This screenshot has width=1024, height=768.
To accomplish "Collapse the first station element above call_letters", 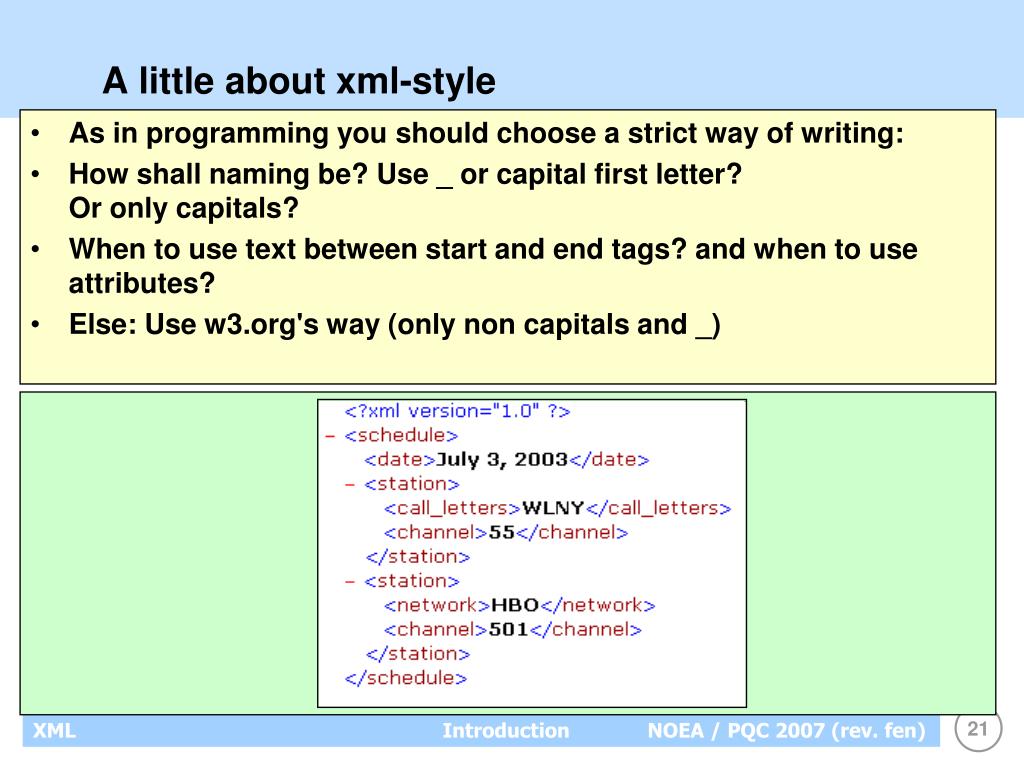I will 350,485.
